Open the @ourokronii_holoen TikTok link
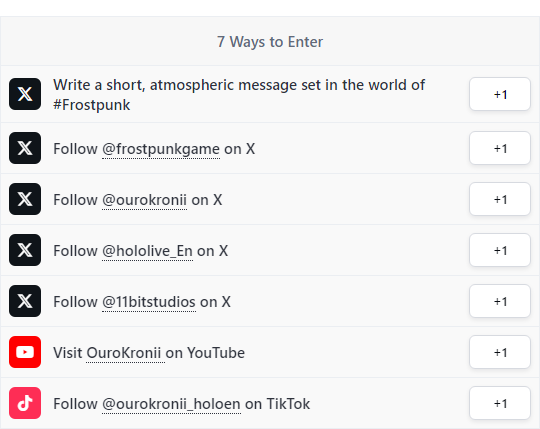 point(171,404)
